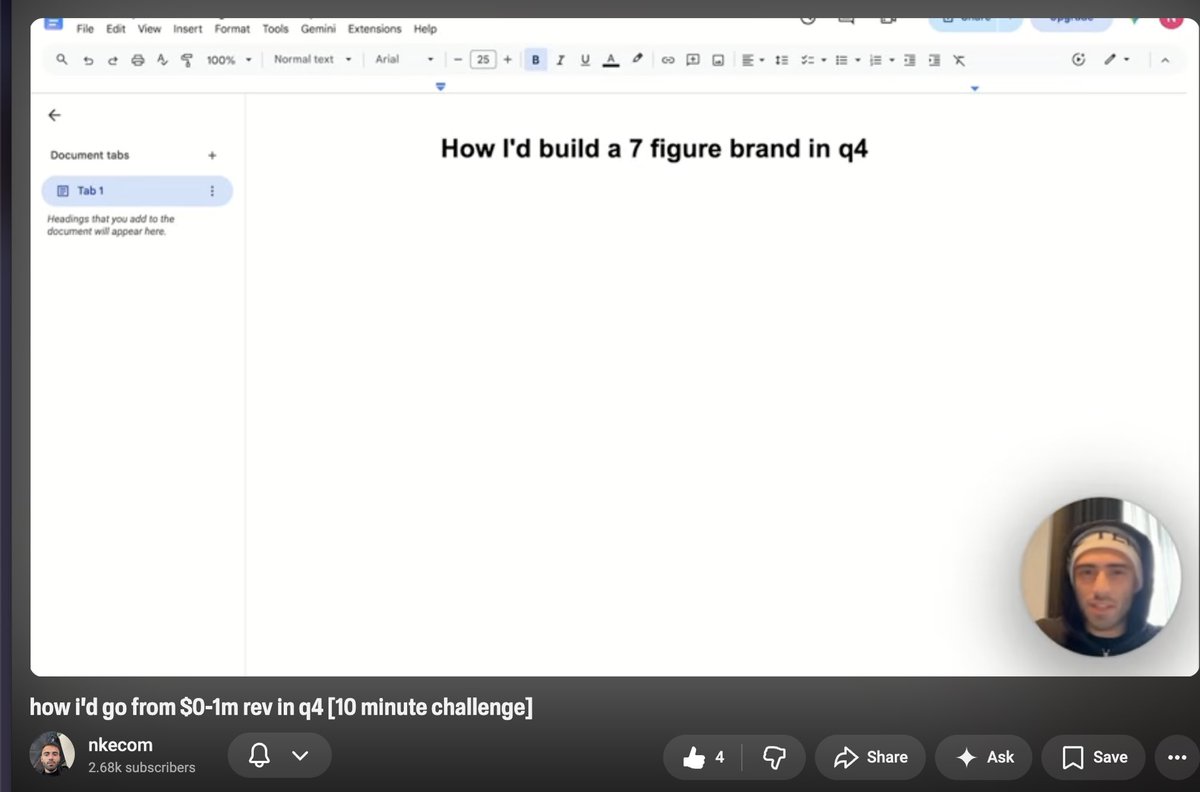Click the insert image icon
The height and width of the screenshot is (792, 1200).
[x=718, y=60]
